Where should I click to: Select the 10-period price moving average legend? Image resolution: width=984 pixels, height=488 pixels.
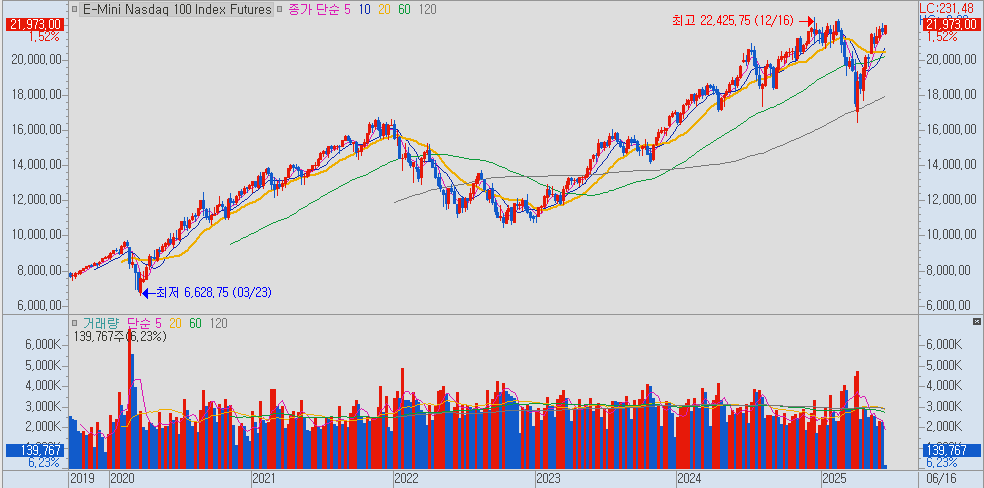click(366, 9)
